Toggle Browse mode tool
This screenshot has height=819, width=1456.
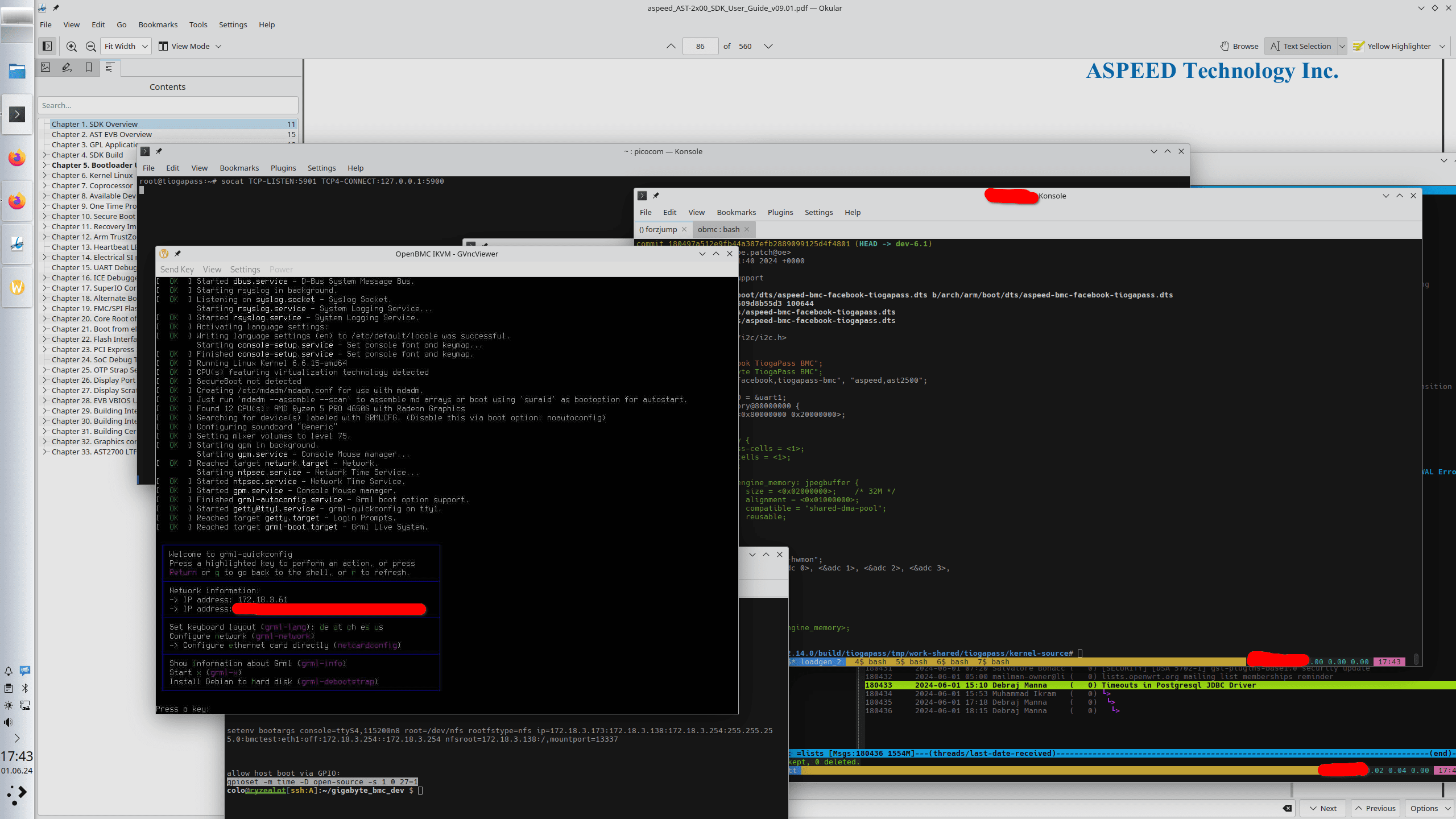1239,46
